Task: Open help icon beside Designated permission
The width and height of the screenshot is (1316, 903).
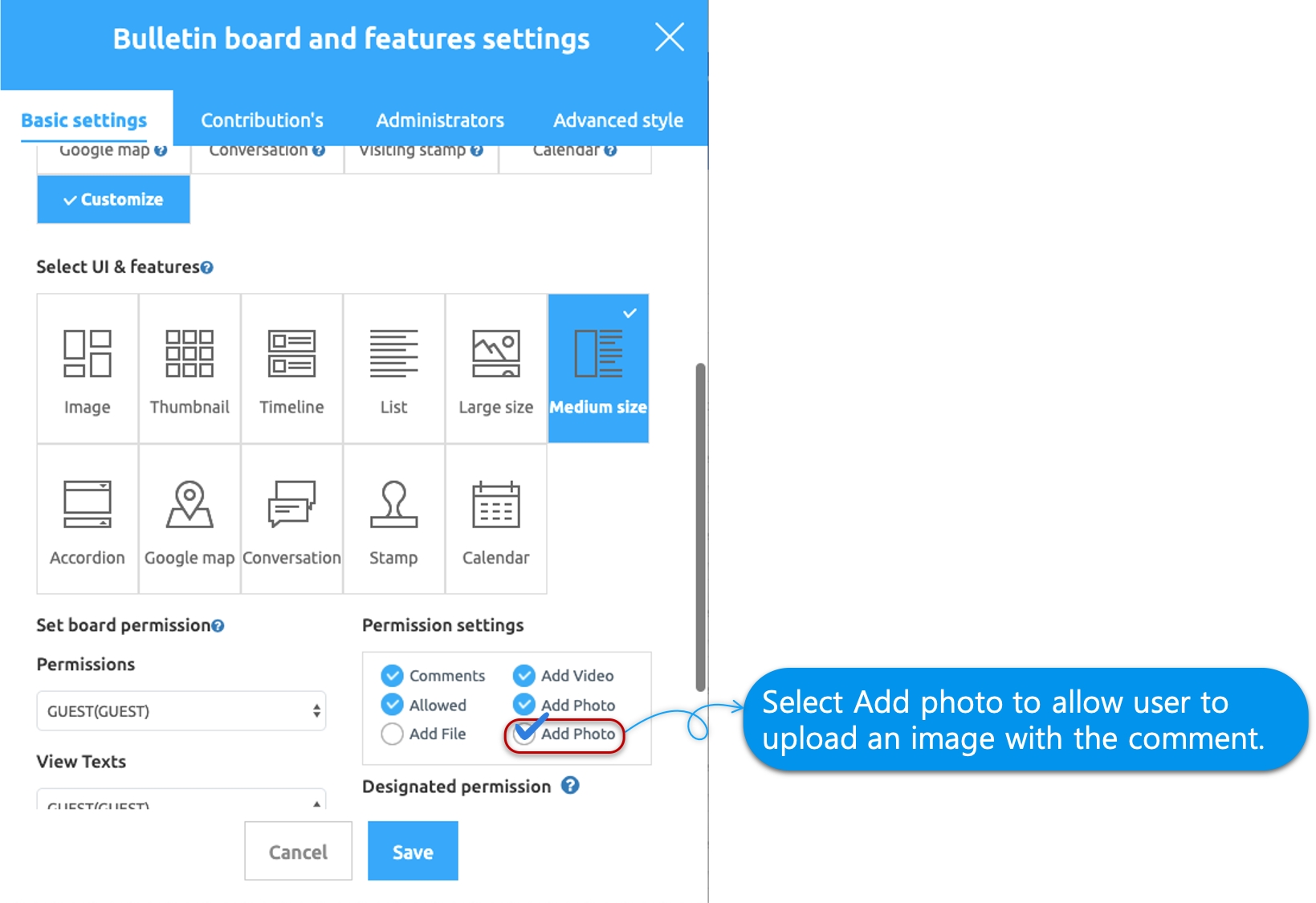Action: point(570,786)
